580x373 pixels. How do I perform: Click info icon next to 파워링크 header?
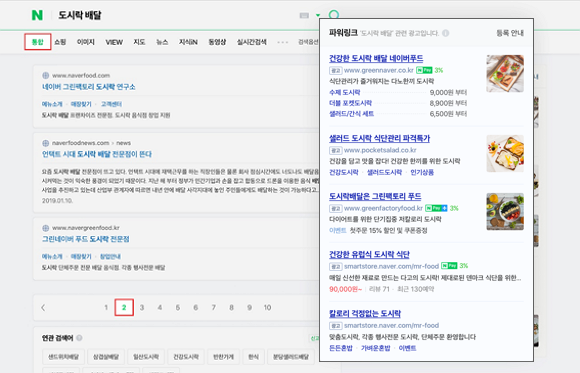click(x=446, y=33)
